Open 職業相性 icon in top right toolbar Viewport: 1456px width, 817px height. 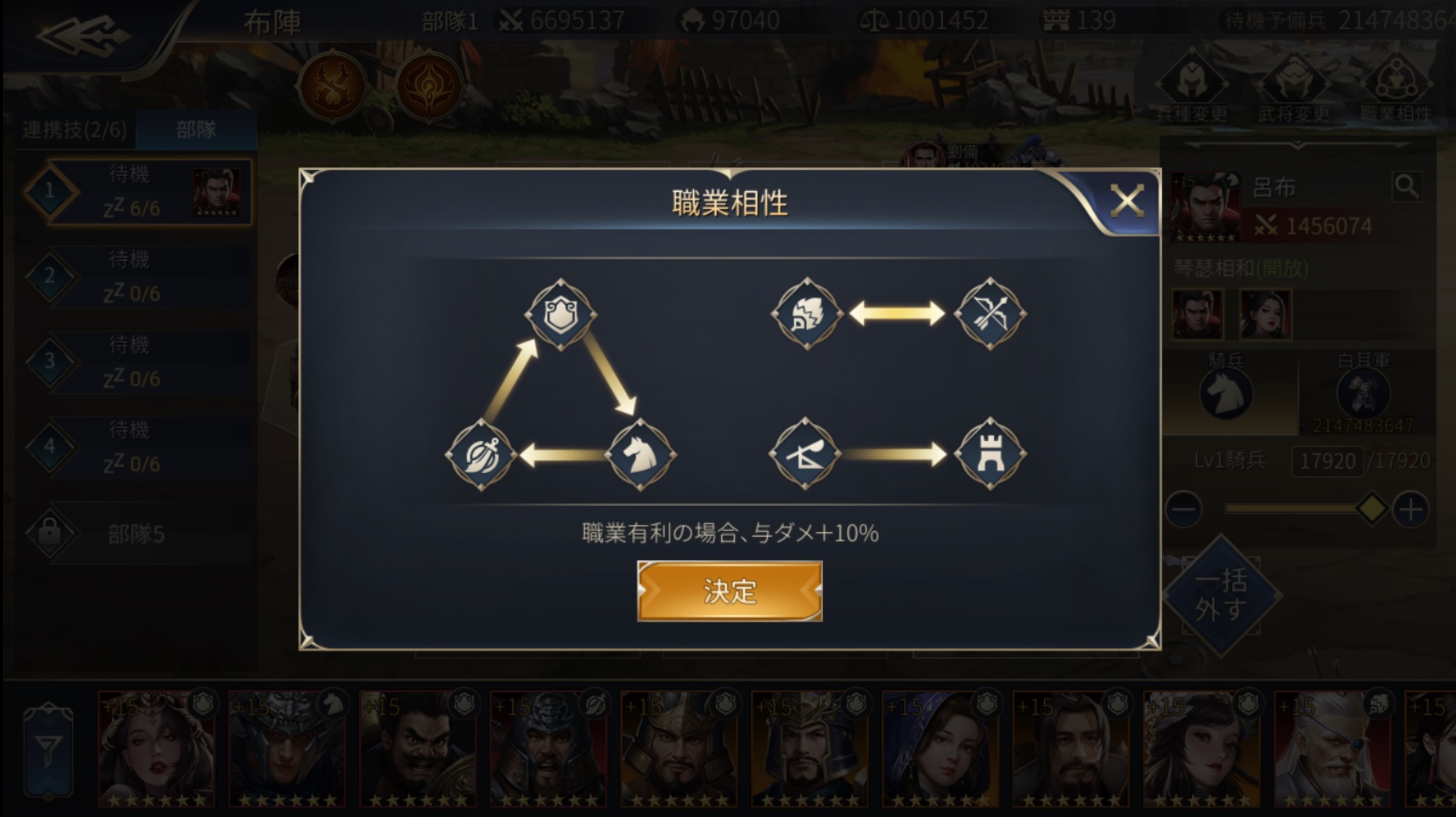tap(1395, 88)
